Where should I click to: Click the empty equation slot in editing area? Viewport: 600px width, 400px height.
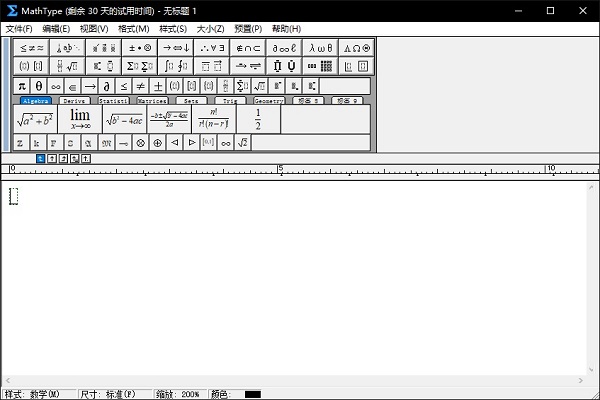14,196
